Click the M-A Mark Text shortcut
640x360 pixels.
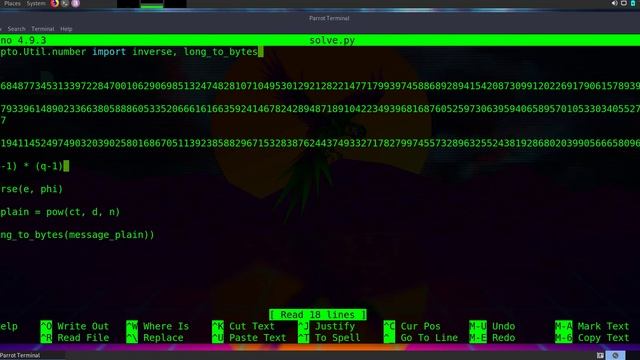[592, 326]
